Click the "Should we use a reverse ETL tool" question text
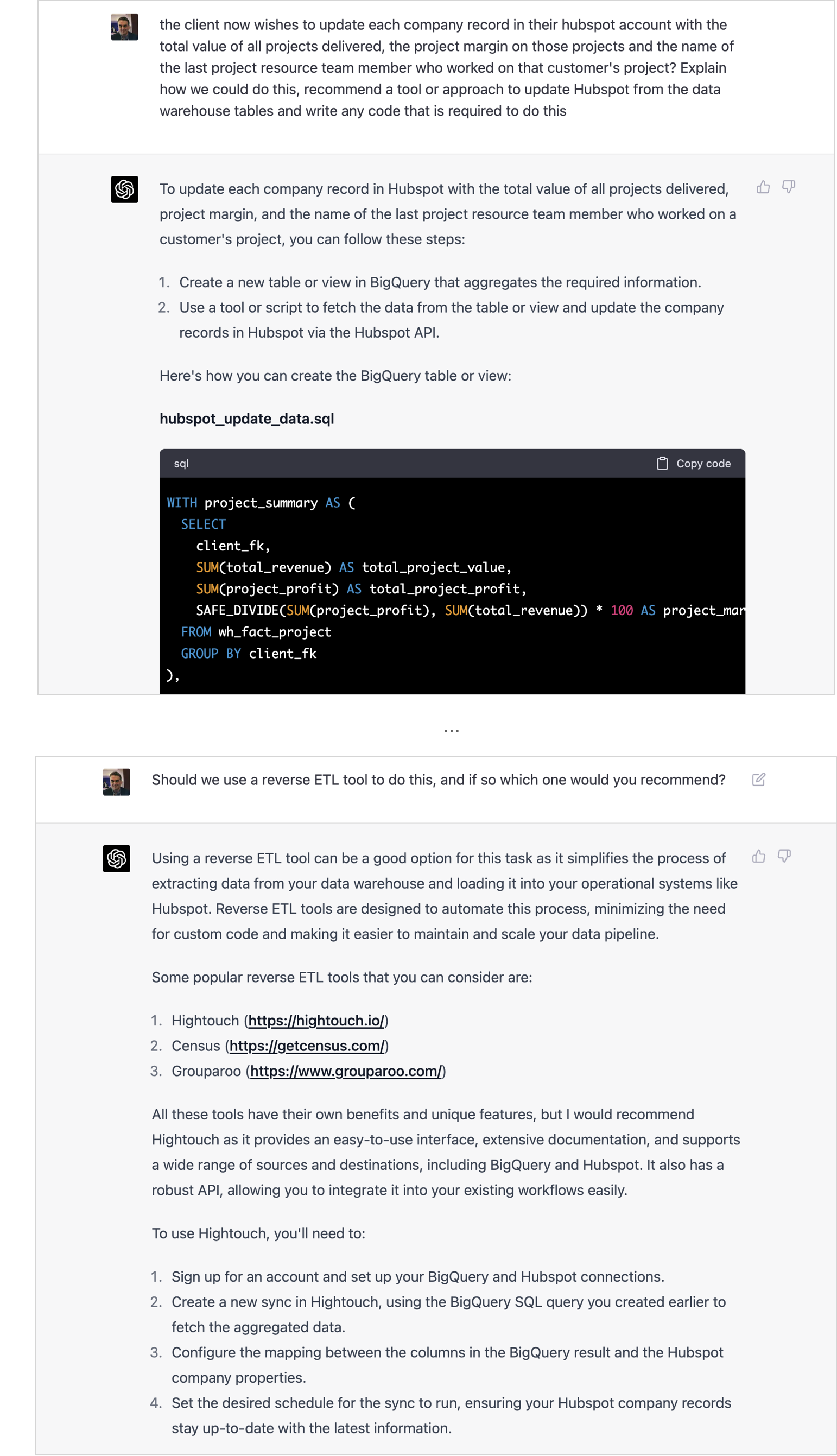The image size is (837, 1456). [438, 780]
